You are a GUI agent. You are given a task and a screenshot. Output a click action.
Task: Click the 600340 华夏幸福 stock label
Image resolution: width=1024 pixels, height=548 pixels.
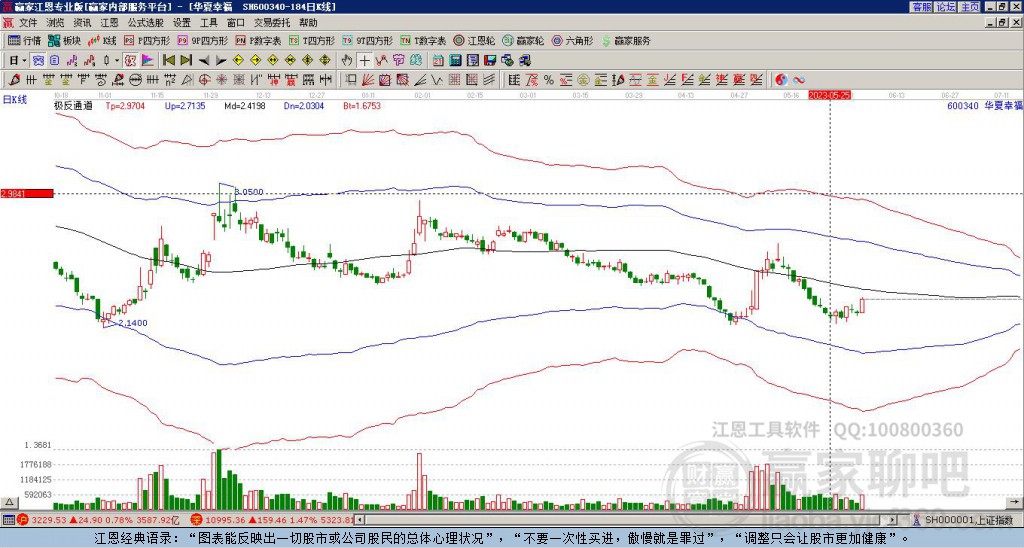(x=985, y=105)
